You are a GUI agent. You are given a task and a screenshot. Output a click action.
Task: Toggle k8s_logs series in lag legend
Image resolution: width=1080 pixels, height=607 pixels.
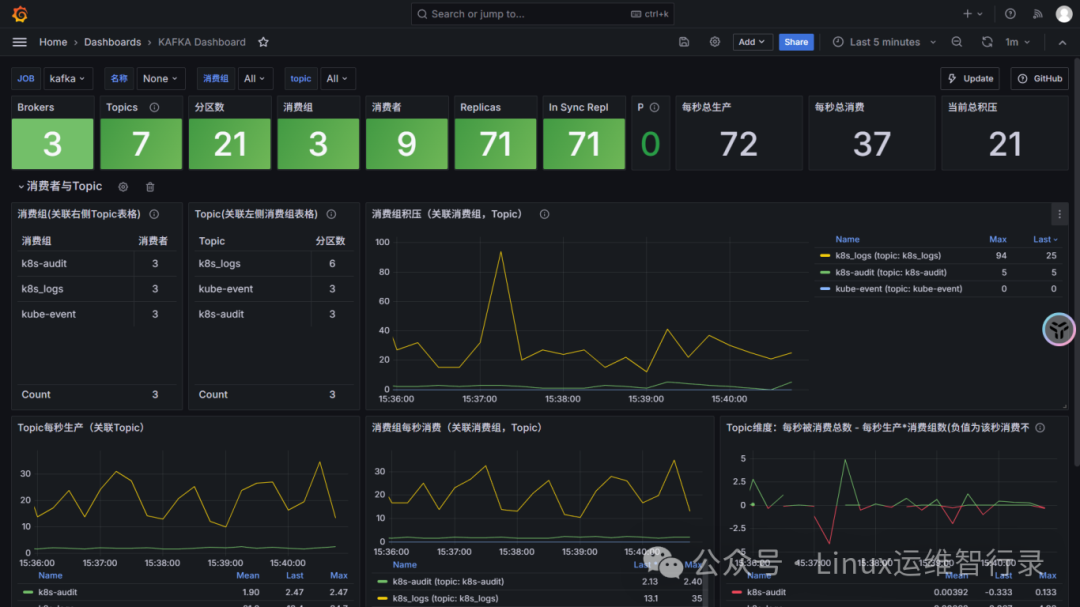[888, 256]
